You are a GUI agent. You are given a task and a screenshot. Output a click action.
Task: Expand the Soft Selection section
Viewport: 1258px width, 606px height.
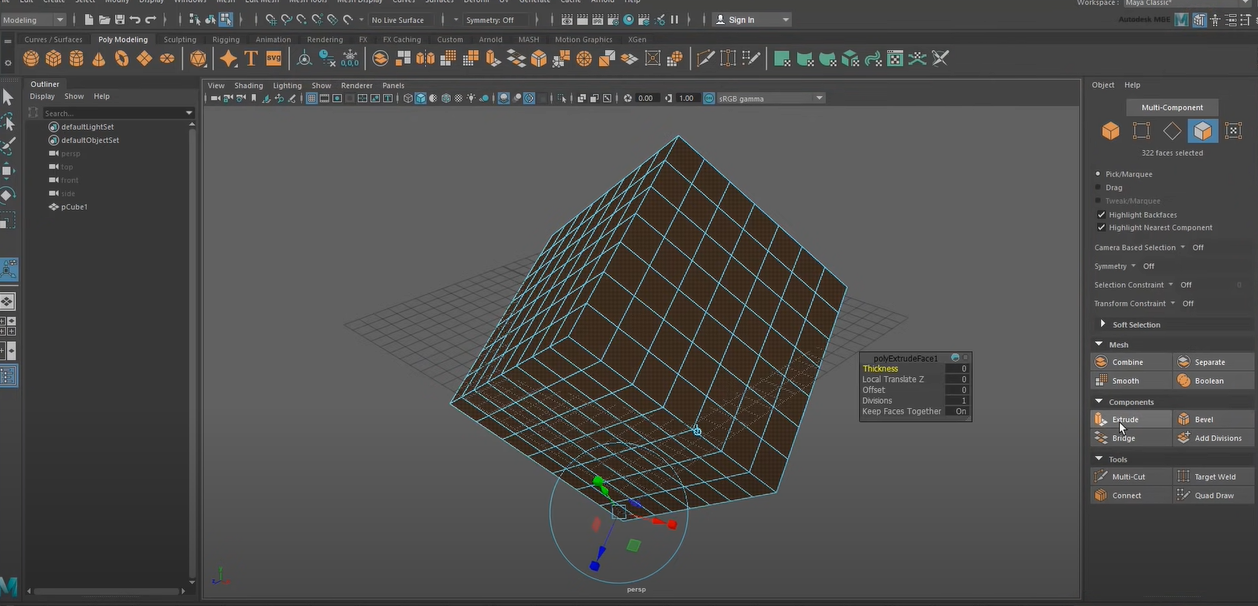tap(1103, 324)
